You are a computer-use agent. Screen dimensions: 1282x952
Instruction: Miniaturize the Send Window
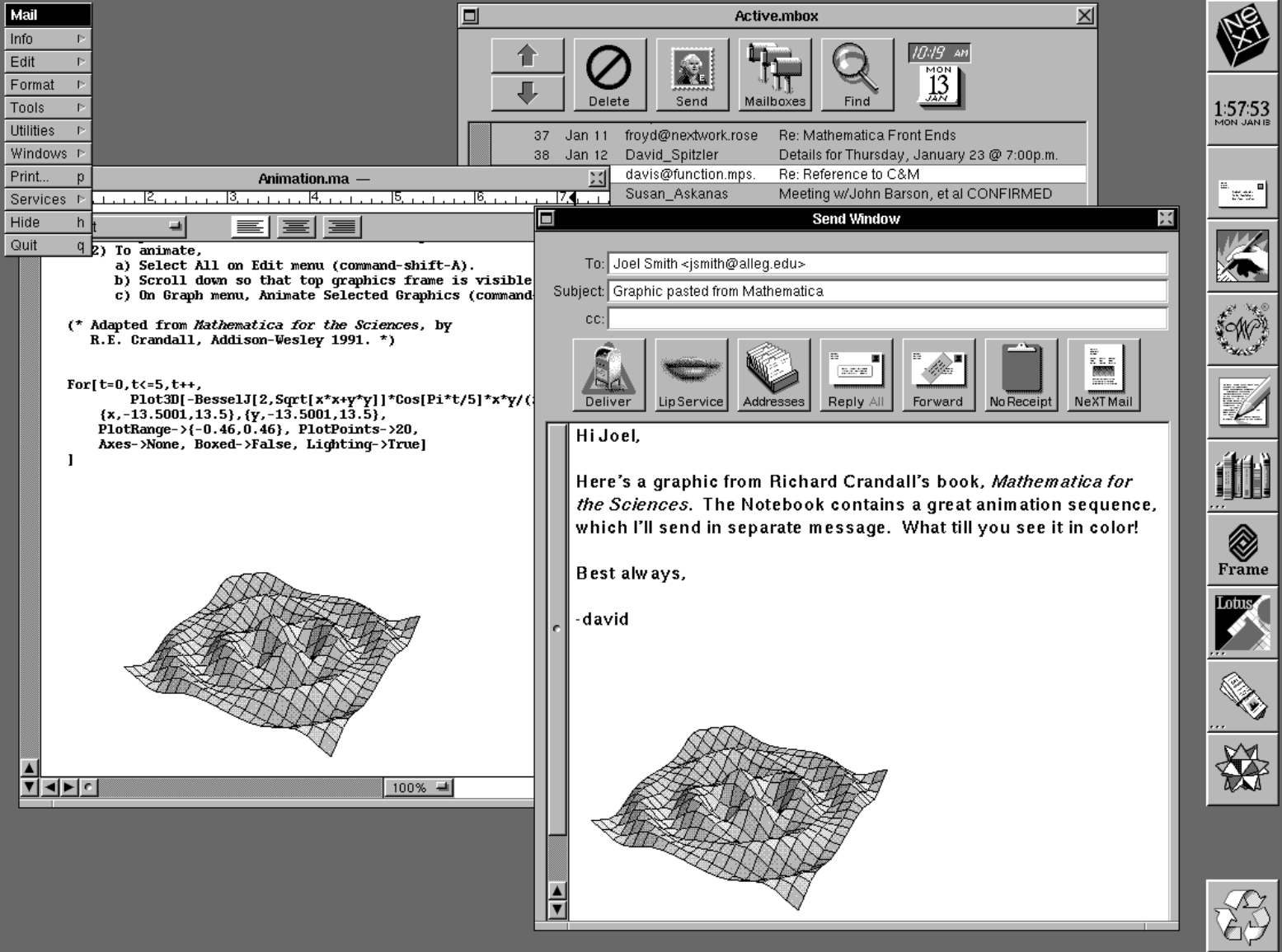click(x=546, y=218)
